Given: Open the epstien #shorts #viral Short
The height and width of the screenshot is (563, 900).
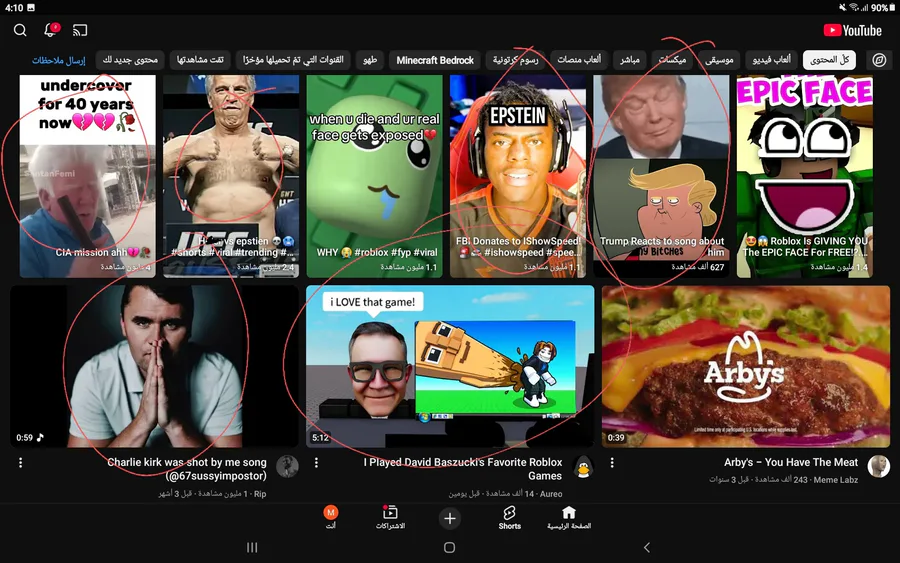Looking at the screenshot, I should (x=231, y=176).
